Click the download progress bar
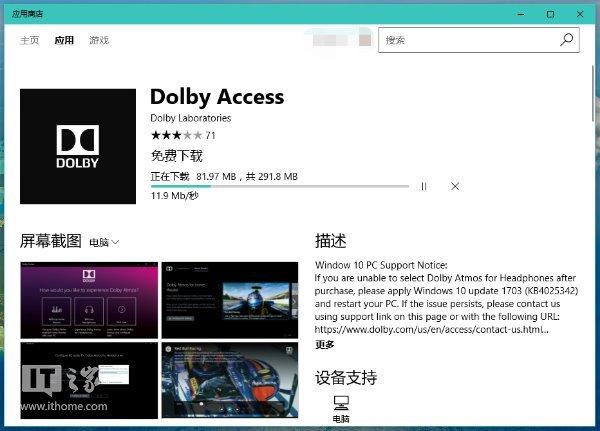 click(x=280, y=186)
